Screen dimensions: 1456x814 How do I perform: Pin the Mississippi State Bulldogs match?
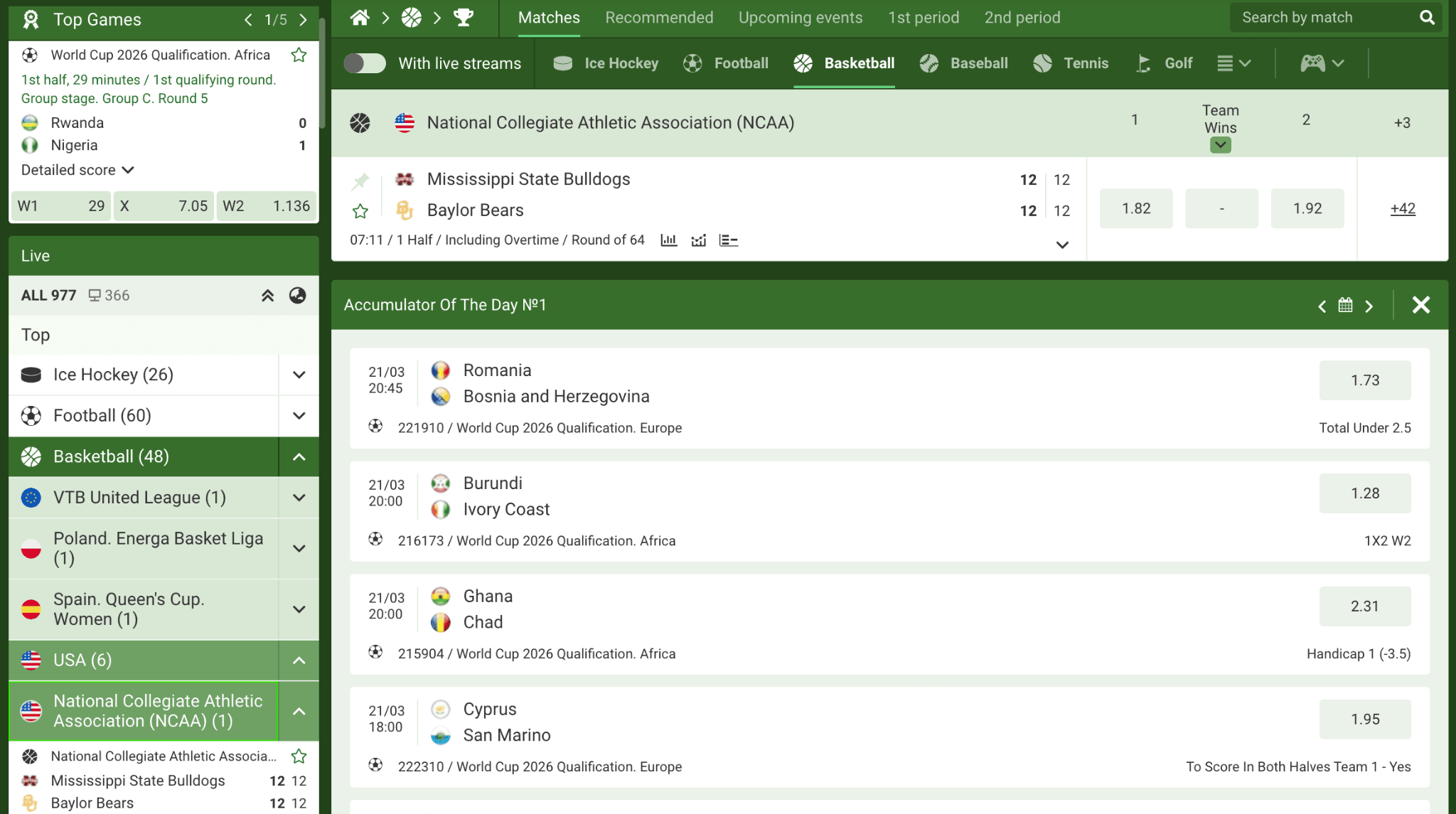(x=360, y=181)
